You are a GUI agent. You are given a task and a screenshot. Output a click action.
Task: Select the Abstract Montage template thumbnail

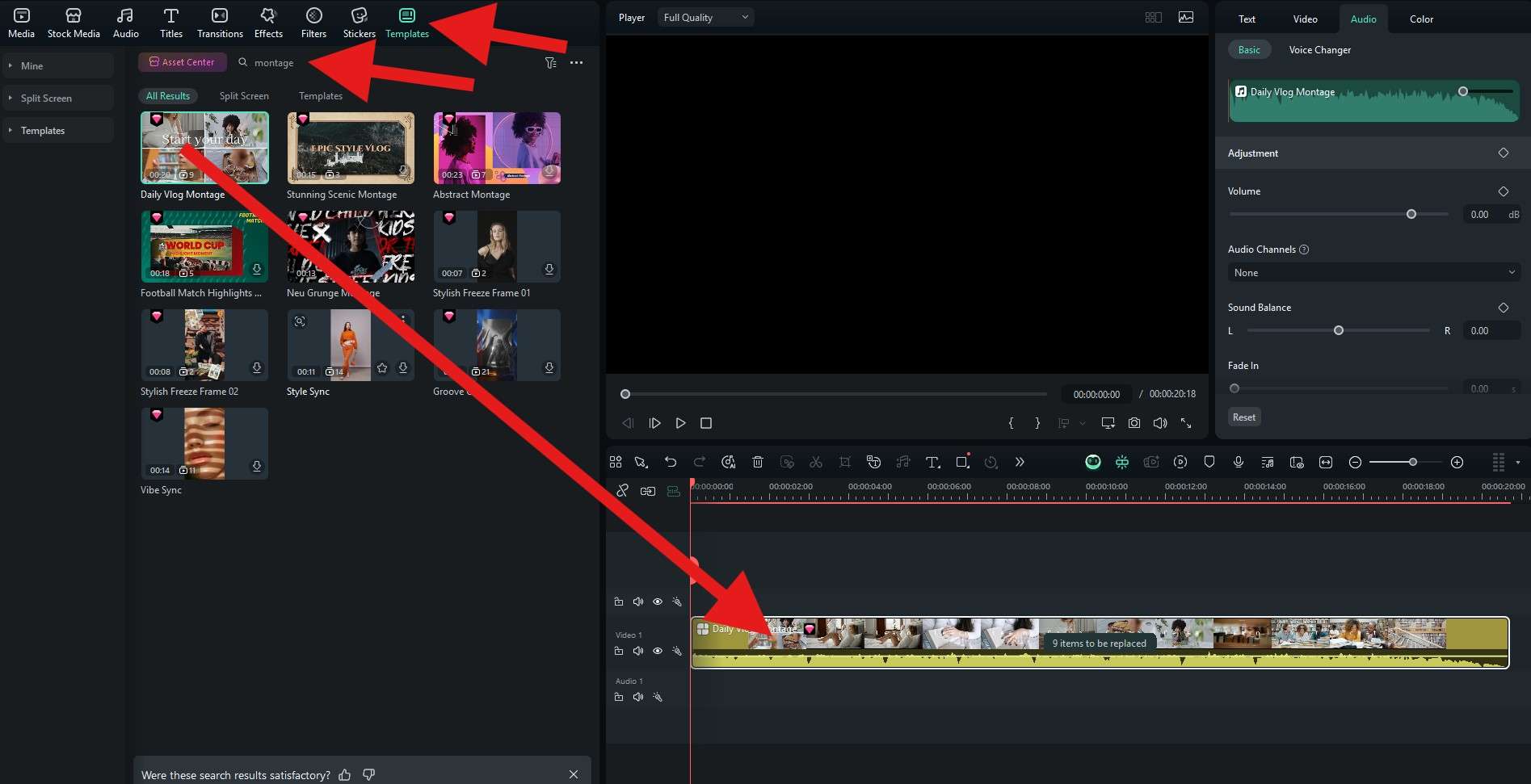pyautogui.click(x=497, y=148)
